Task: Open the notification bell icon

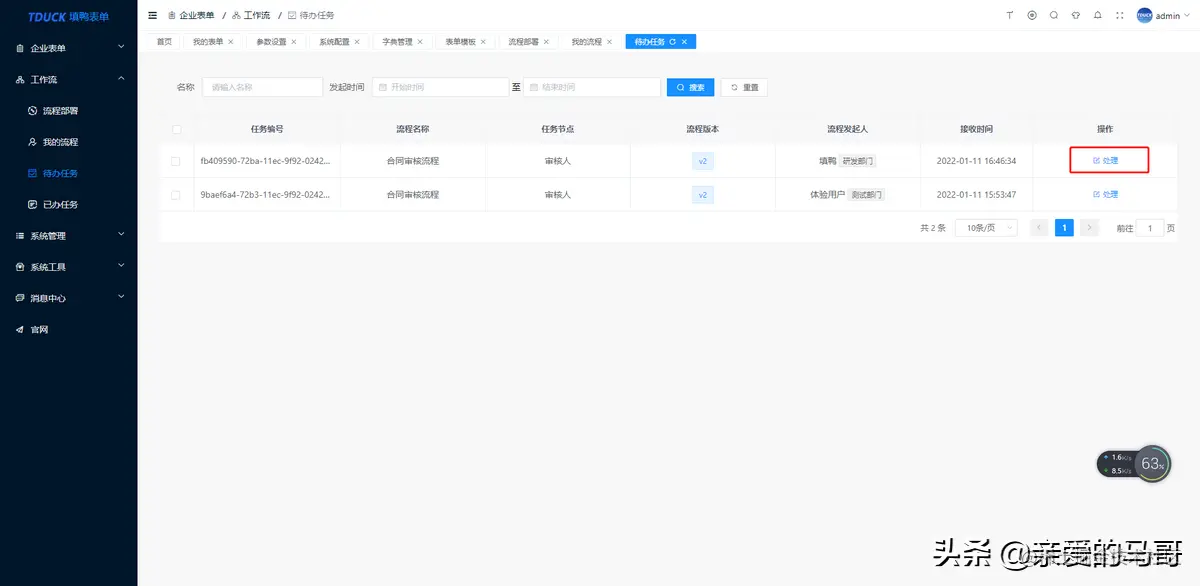Action: 1098,15
